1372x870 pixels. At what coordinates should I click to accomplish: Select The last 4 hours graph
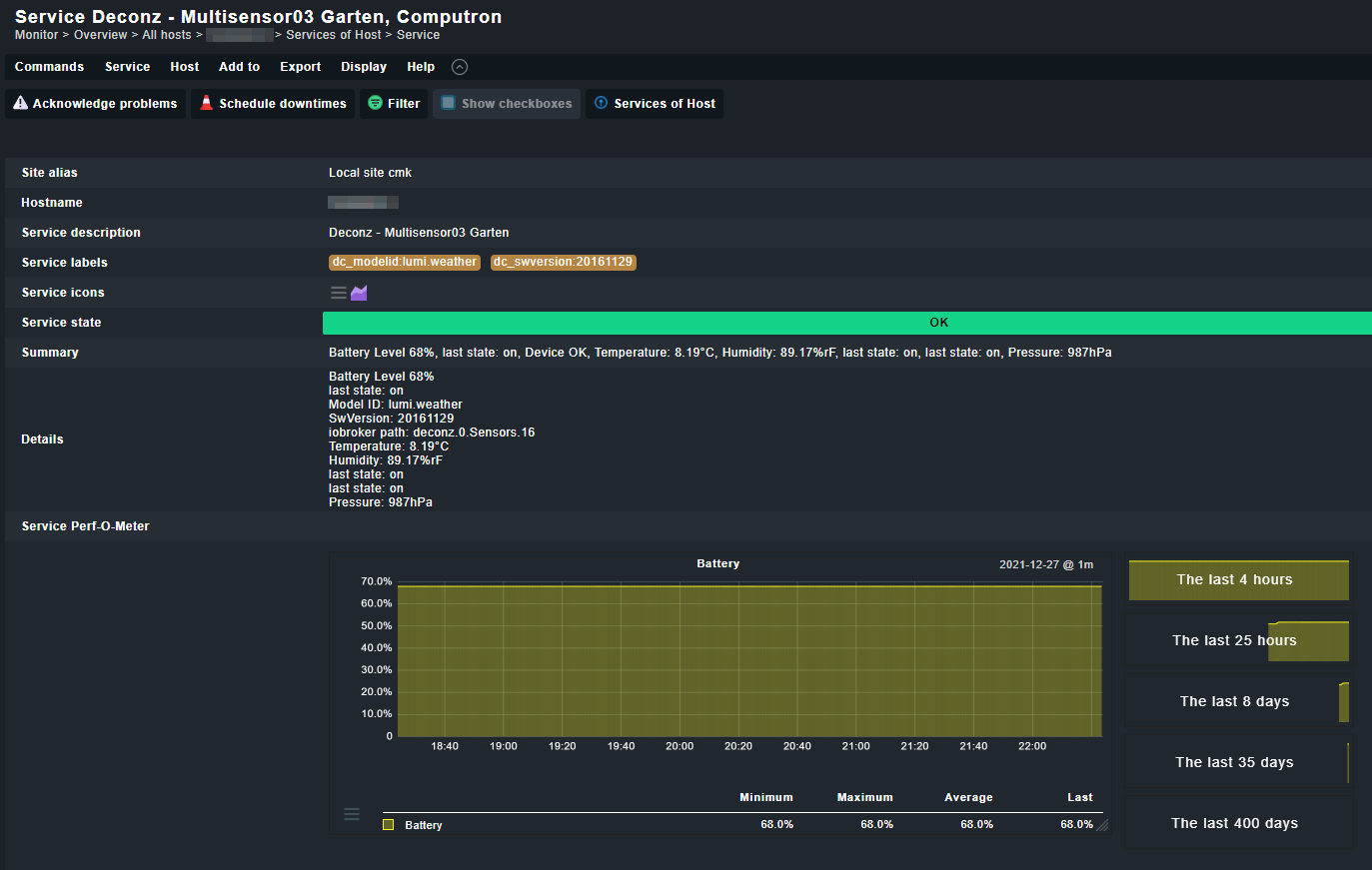click(1239, 580)
